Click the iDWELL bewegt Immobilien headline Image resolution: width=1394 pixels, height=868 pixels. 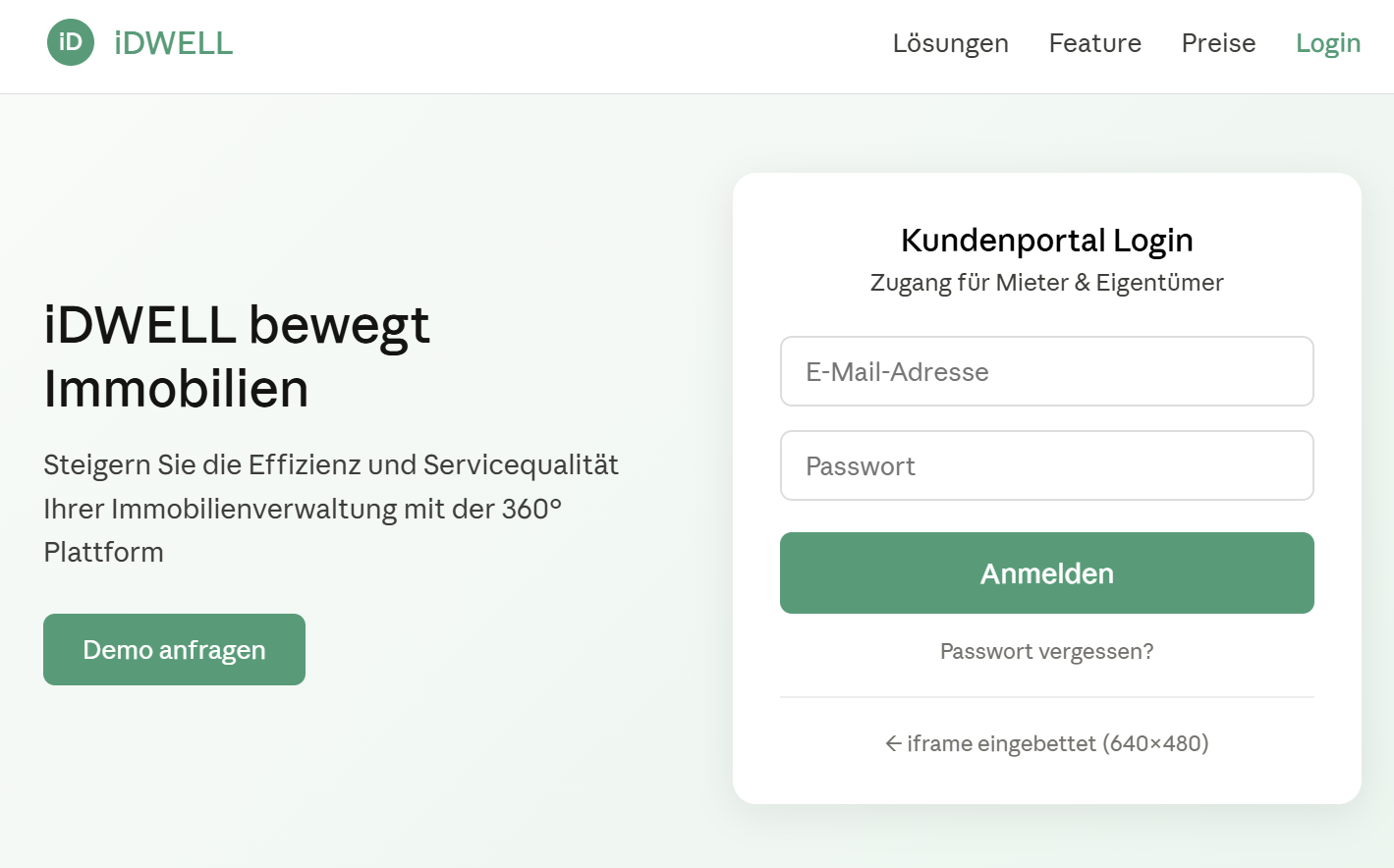[237, 356]
